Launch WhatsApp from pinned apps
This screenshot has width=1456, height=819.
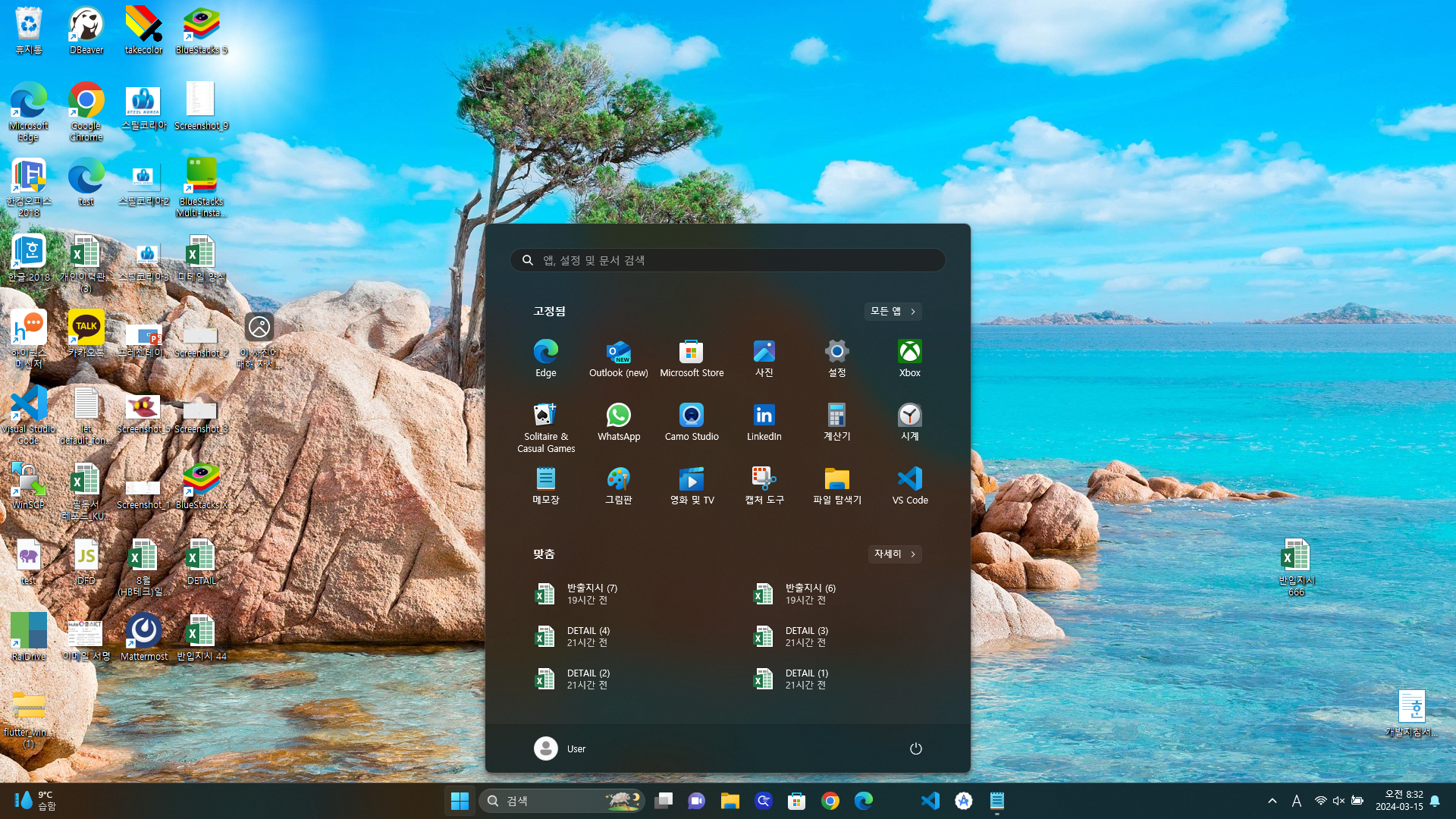[619, 422]
